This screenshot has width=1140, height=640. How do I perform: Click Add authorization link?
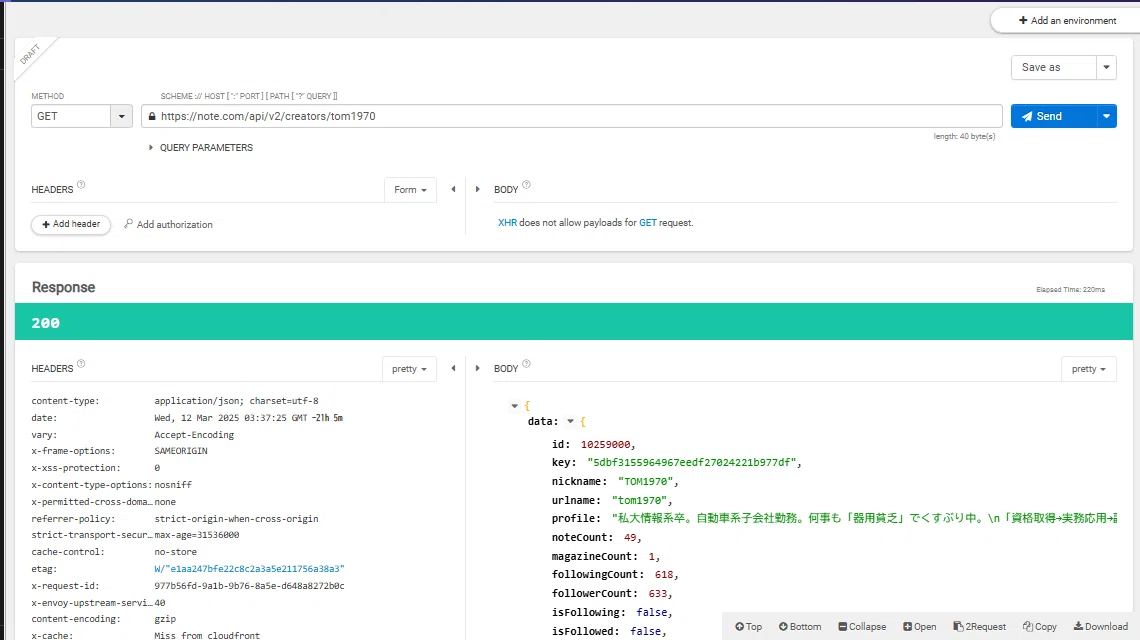click(169, 224)
